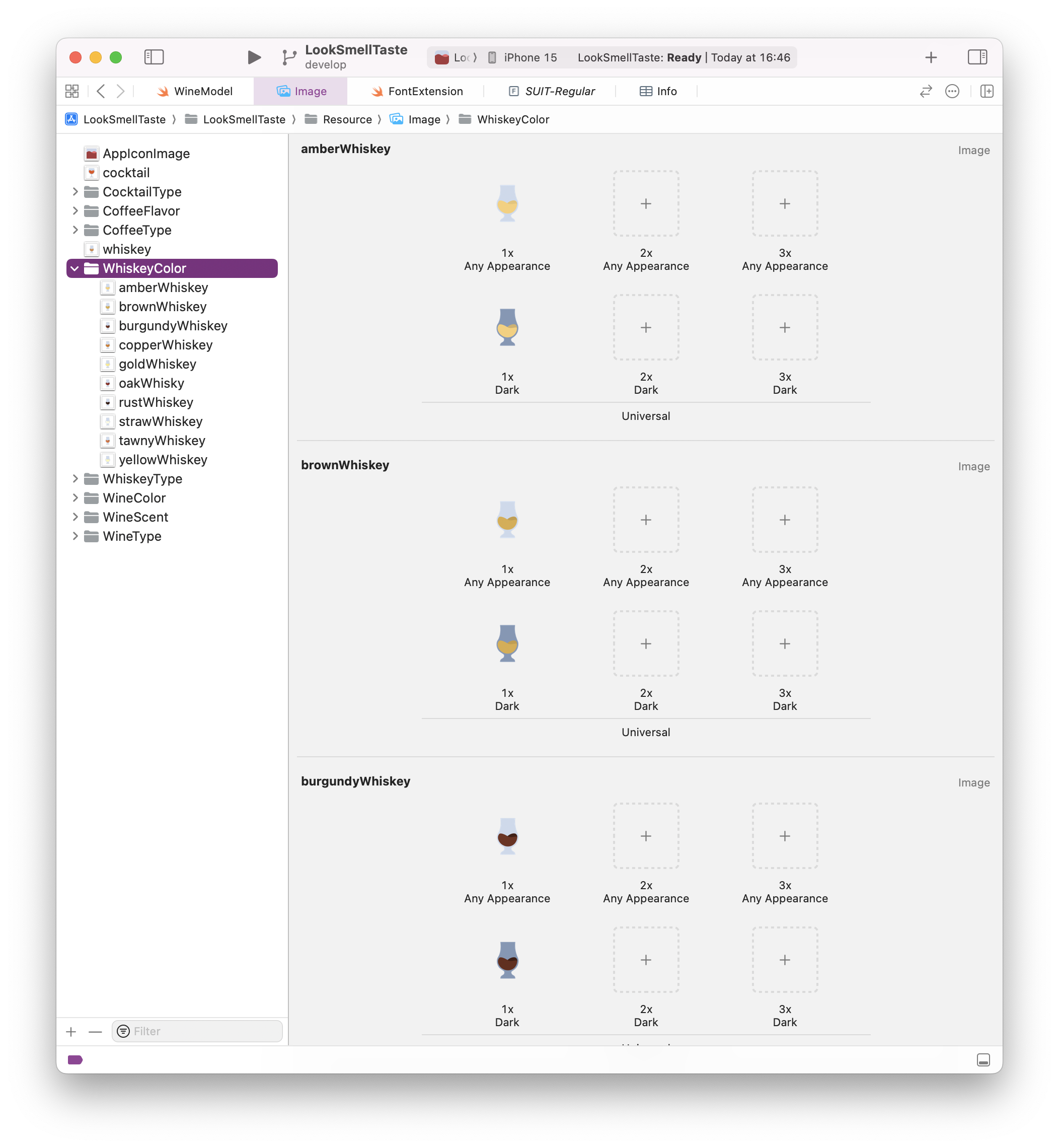Toggle the left navigator sidebar
The width and height of the screenshot is (1059, 1148).
[x=154, y=57]
